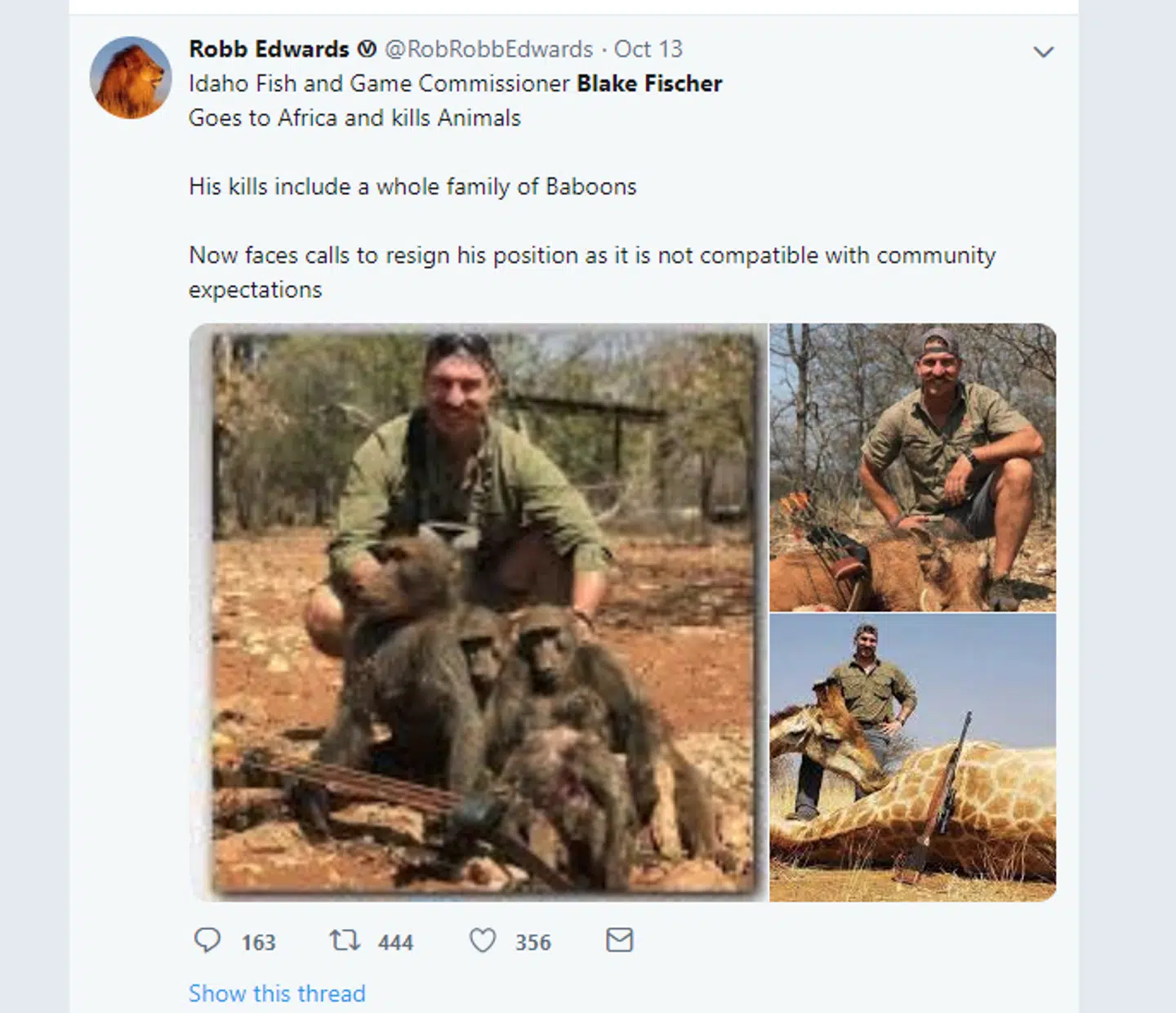1176x1013 pixels.
Task: Visit the @RobRobbEdwards handle
Action: coord(488,49)
